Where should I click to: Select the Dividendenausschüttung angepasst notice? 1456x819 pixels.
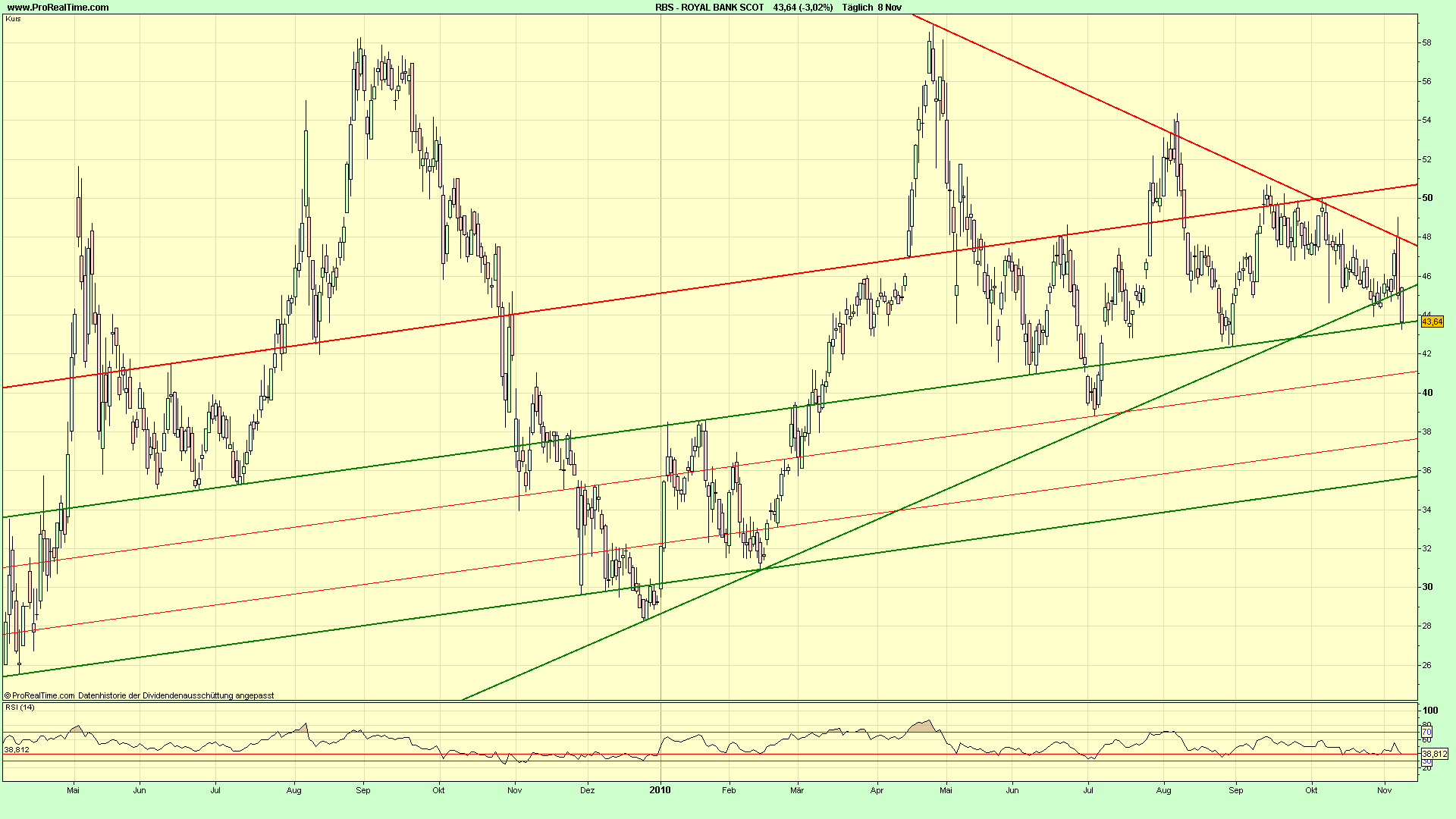(174, 694)
